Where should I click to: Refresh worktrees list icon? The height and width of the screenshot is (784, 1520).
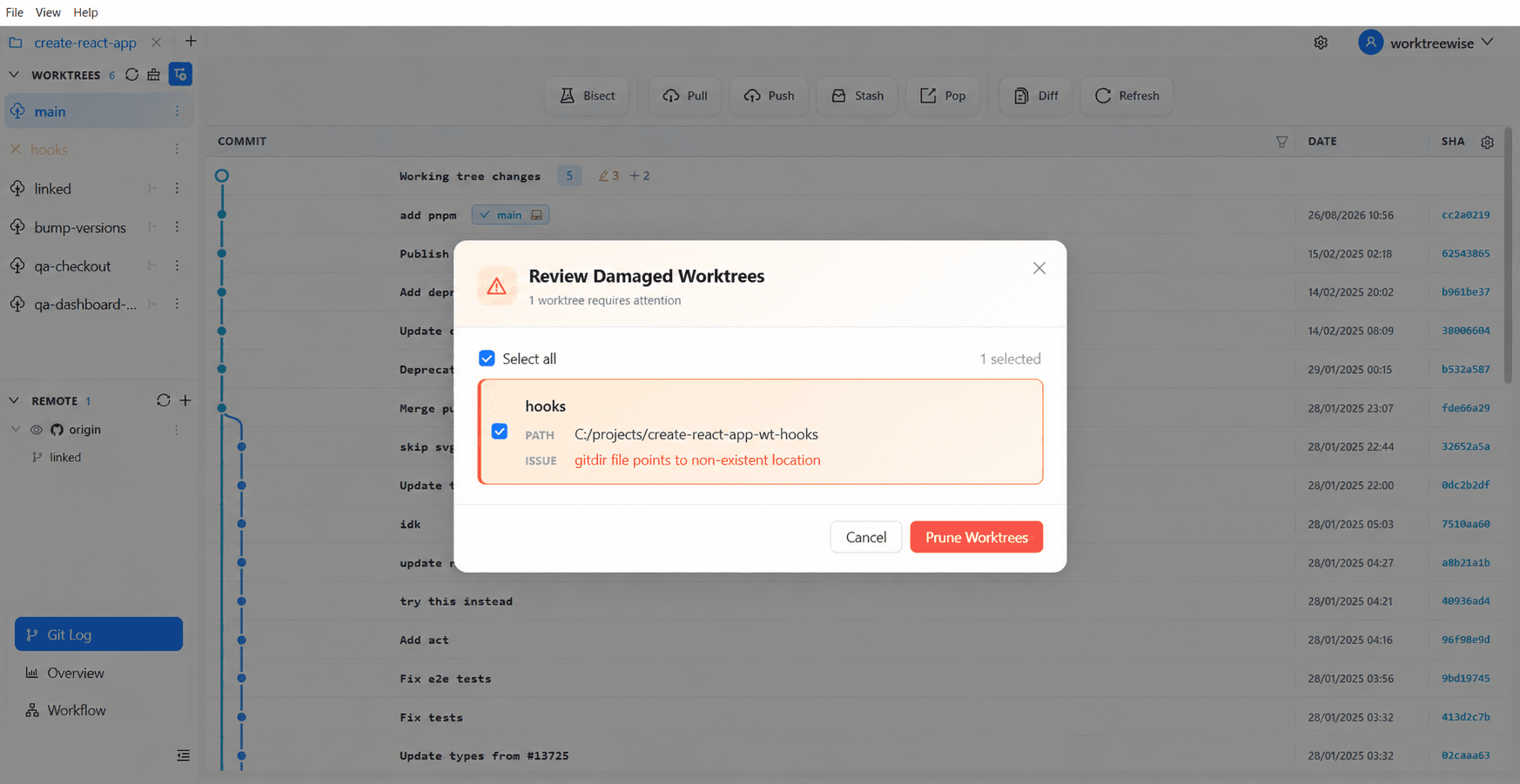tap(131, 75)
